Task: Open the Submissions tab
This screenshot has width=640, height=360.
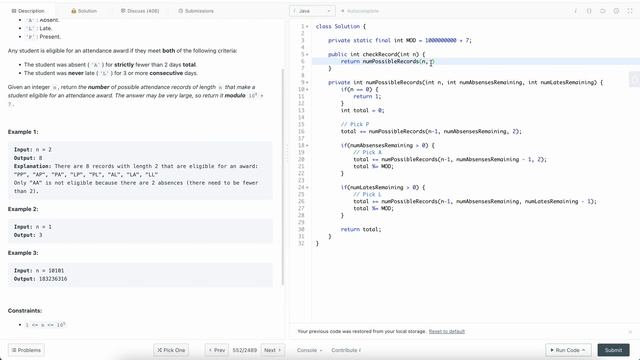Action: tap(196, 11)
